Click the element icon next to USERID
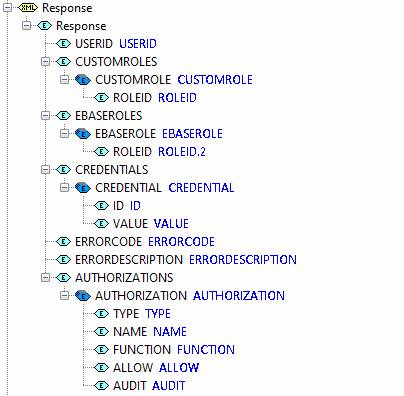 [x=63, y=43]
